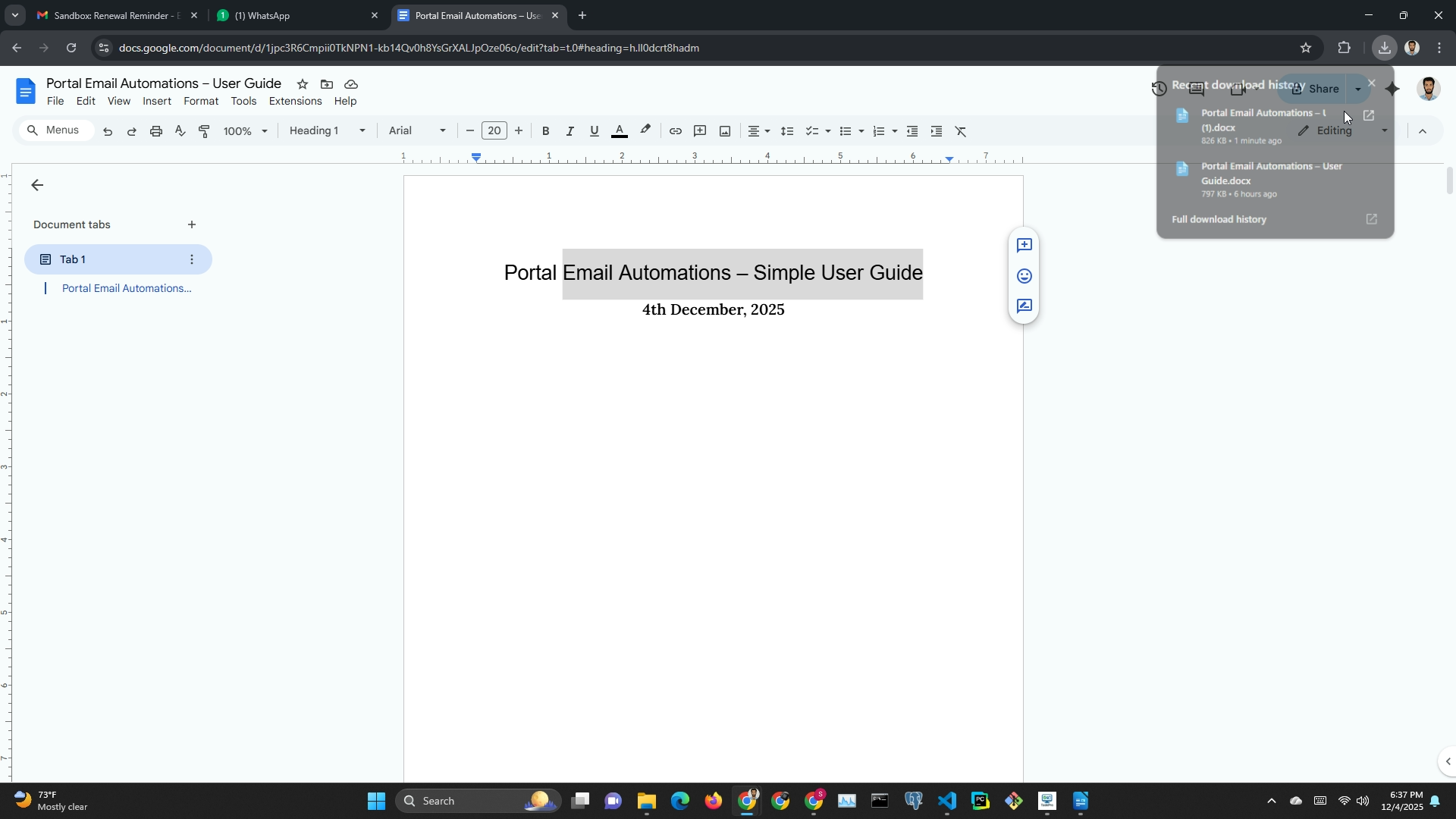Toggle bold formatting
The image size is (1456, 819).
tap(545, 131)
